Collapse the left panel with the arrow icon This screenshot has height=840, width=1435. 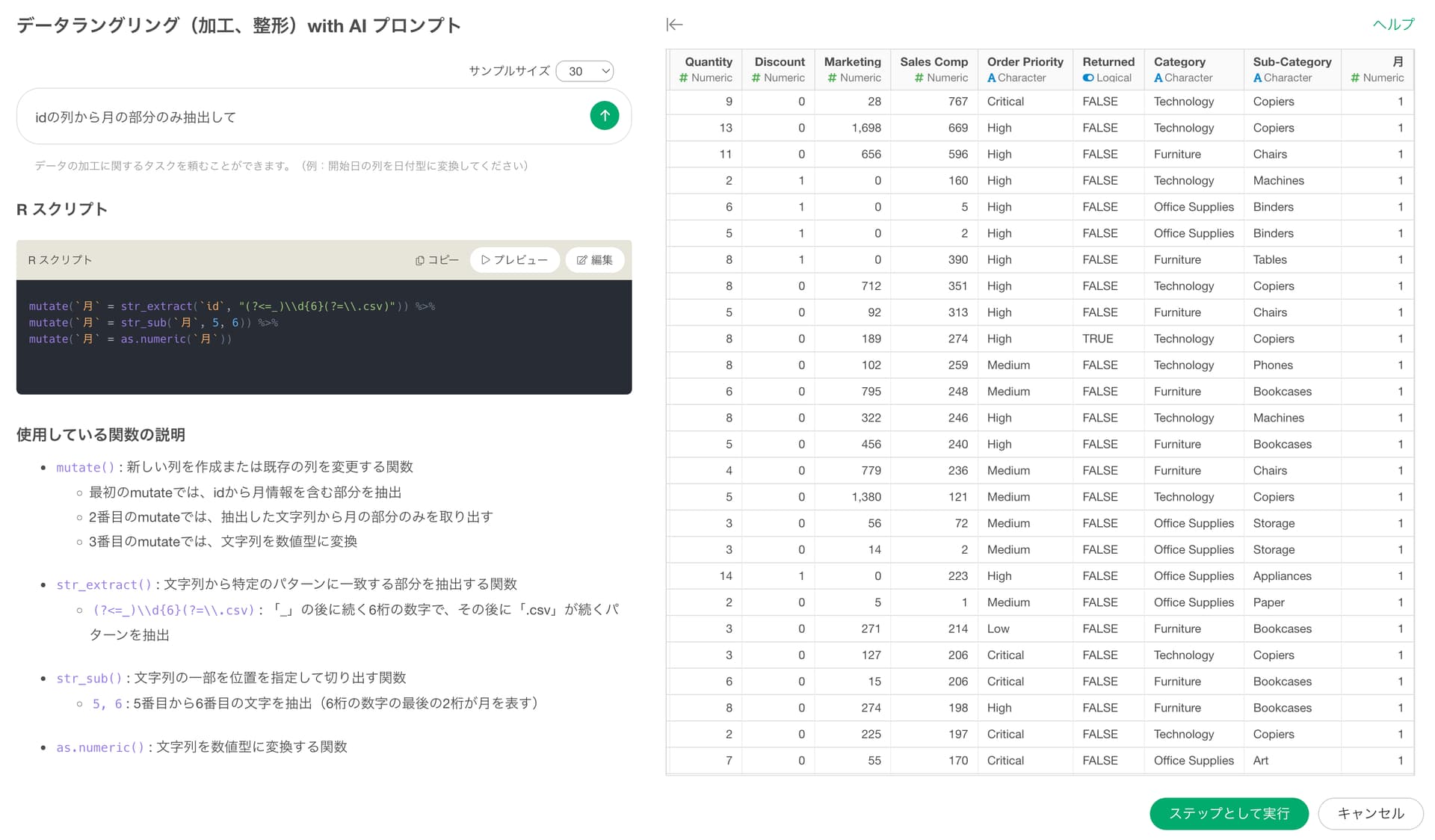tap(674, 25)
